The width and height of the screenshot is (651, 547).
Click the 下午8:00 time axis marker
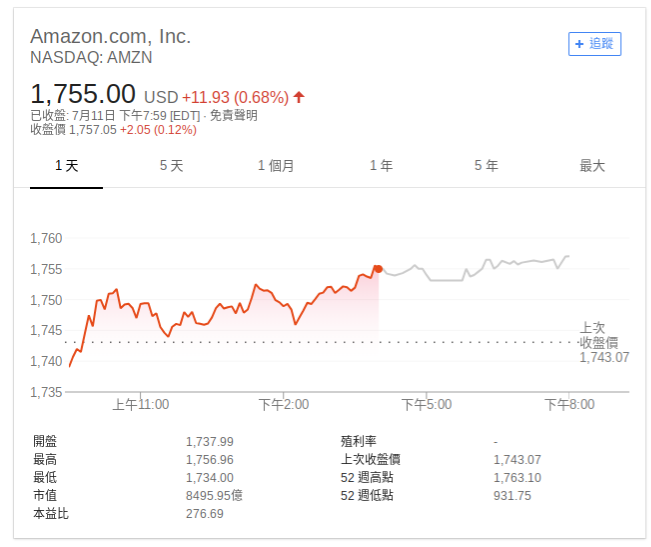coord(570,404)
